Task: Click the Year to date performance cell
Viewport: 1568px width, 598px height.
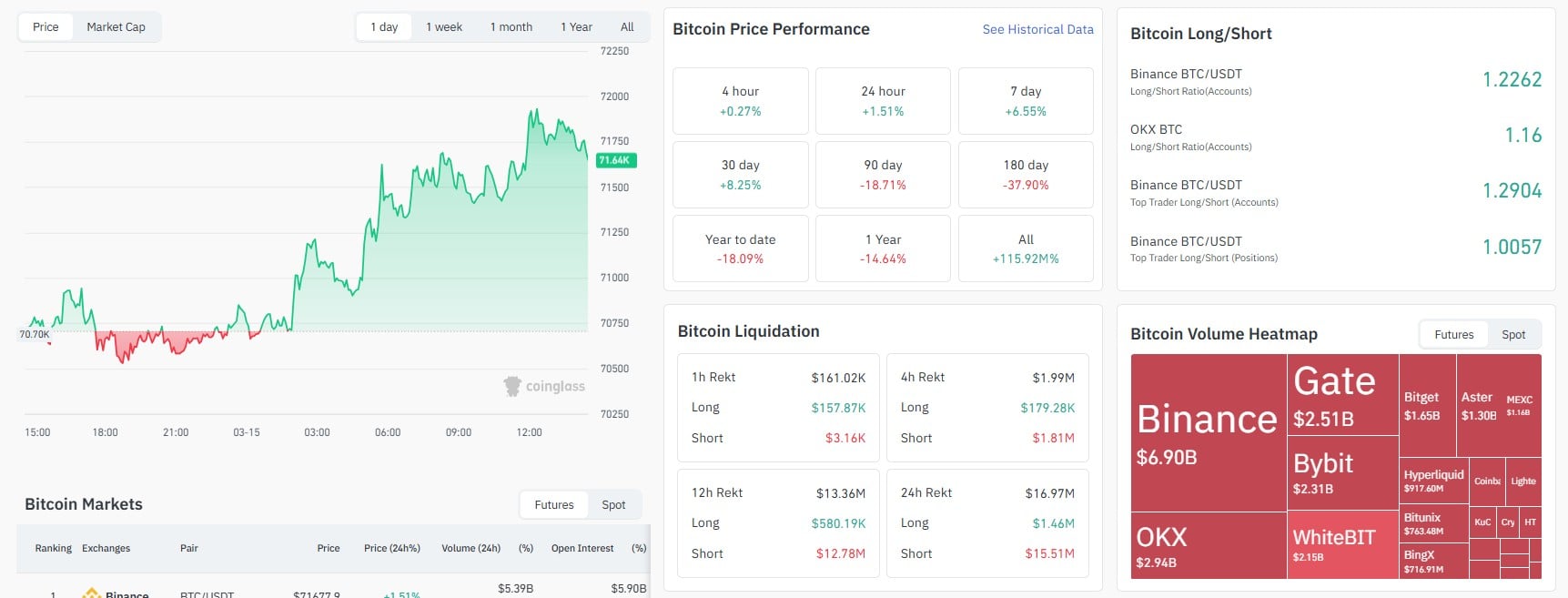Action: coord(740,248)
